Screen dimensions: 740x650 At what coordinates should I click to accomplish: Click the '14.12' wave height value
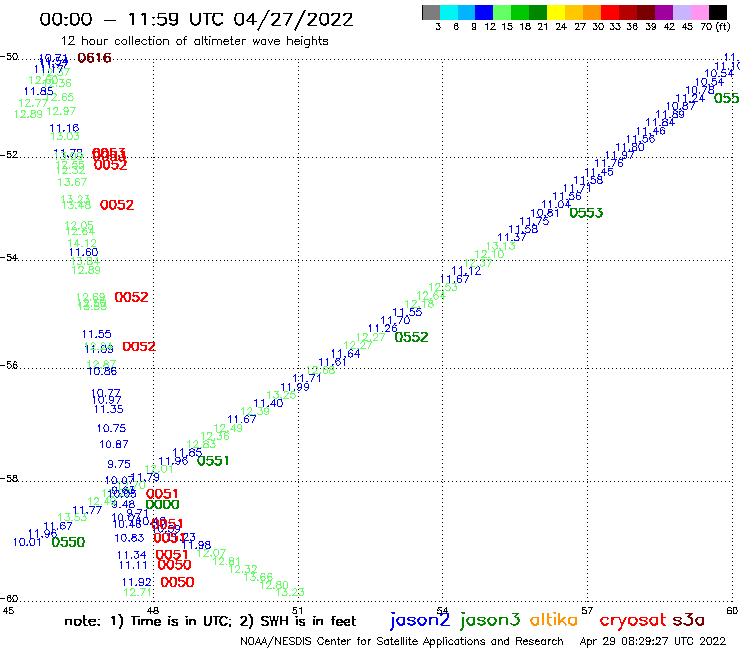pos(82,244)
